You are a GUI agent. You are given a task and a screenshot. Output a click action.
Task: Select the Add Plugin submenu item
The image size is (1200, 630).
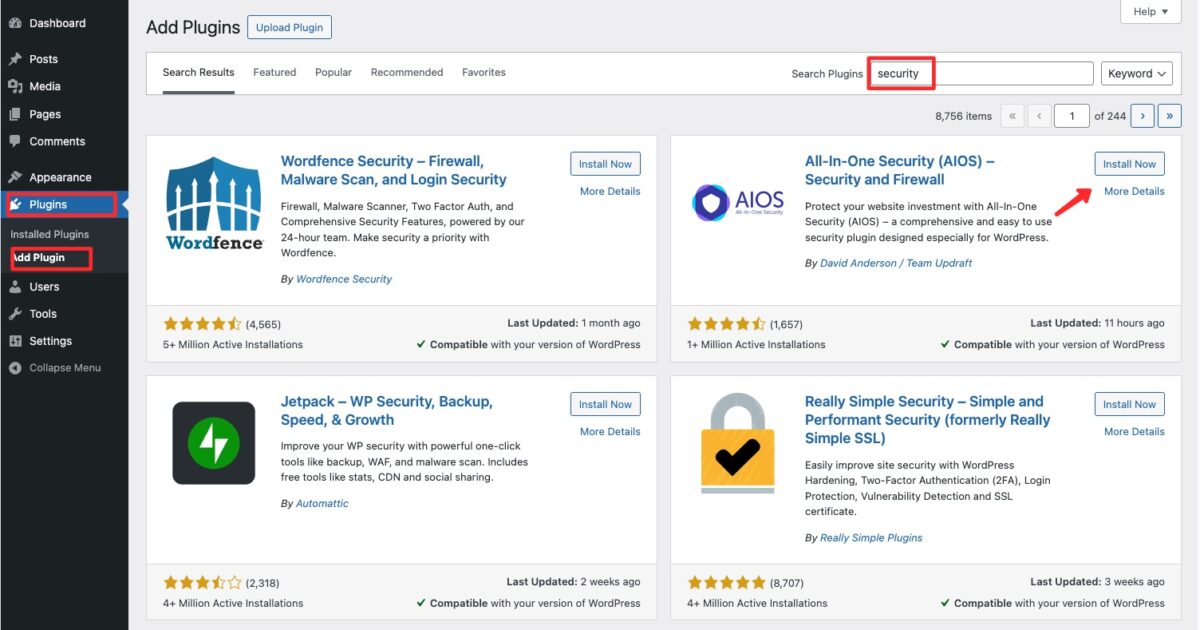coord(40,257)
